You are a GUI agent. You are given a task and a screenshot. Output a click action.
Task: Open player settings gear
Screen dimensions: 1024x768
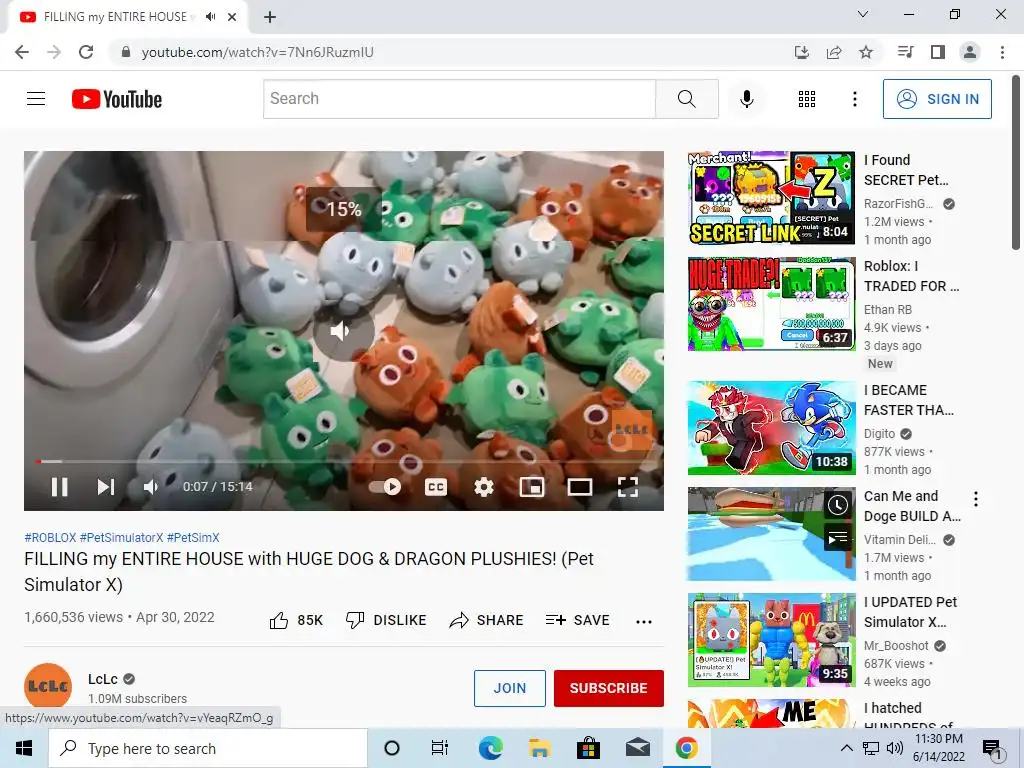pos(483,487)
